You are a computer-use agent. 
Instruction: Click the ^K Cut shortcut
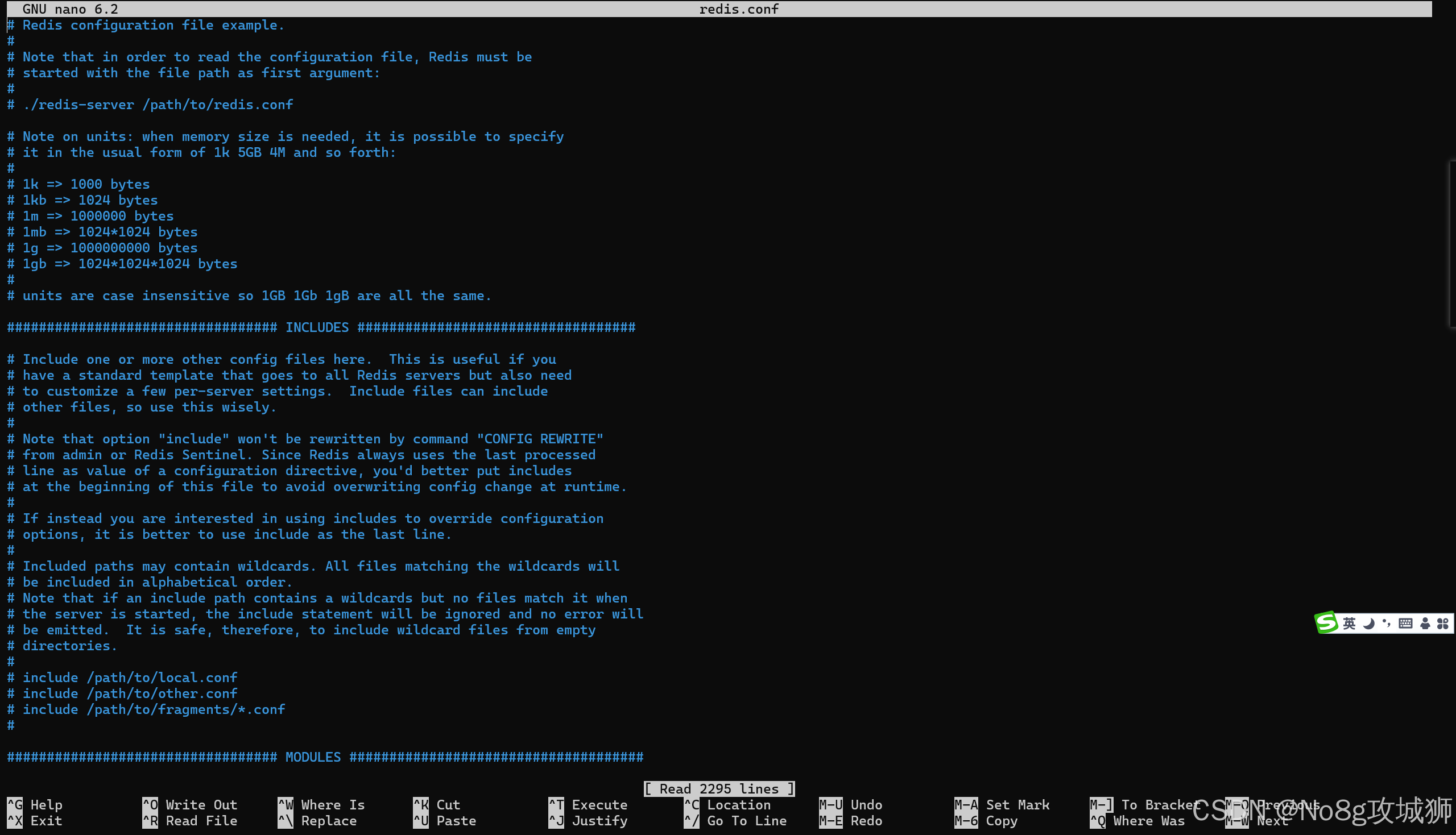pos(437,805)
